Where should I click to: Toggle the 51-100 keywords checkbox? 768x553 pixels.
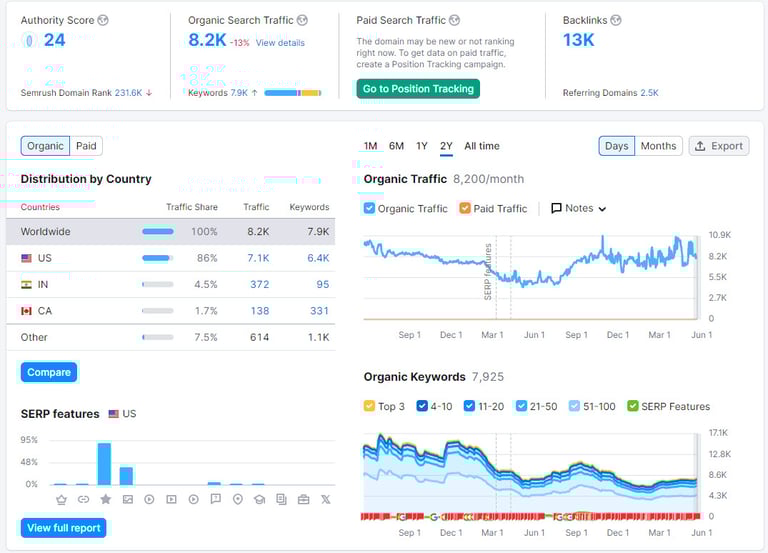click(x=574, y=406)
